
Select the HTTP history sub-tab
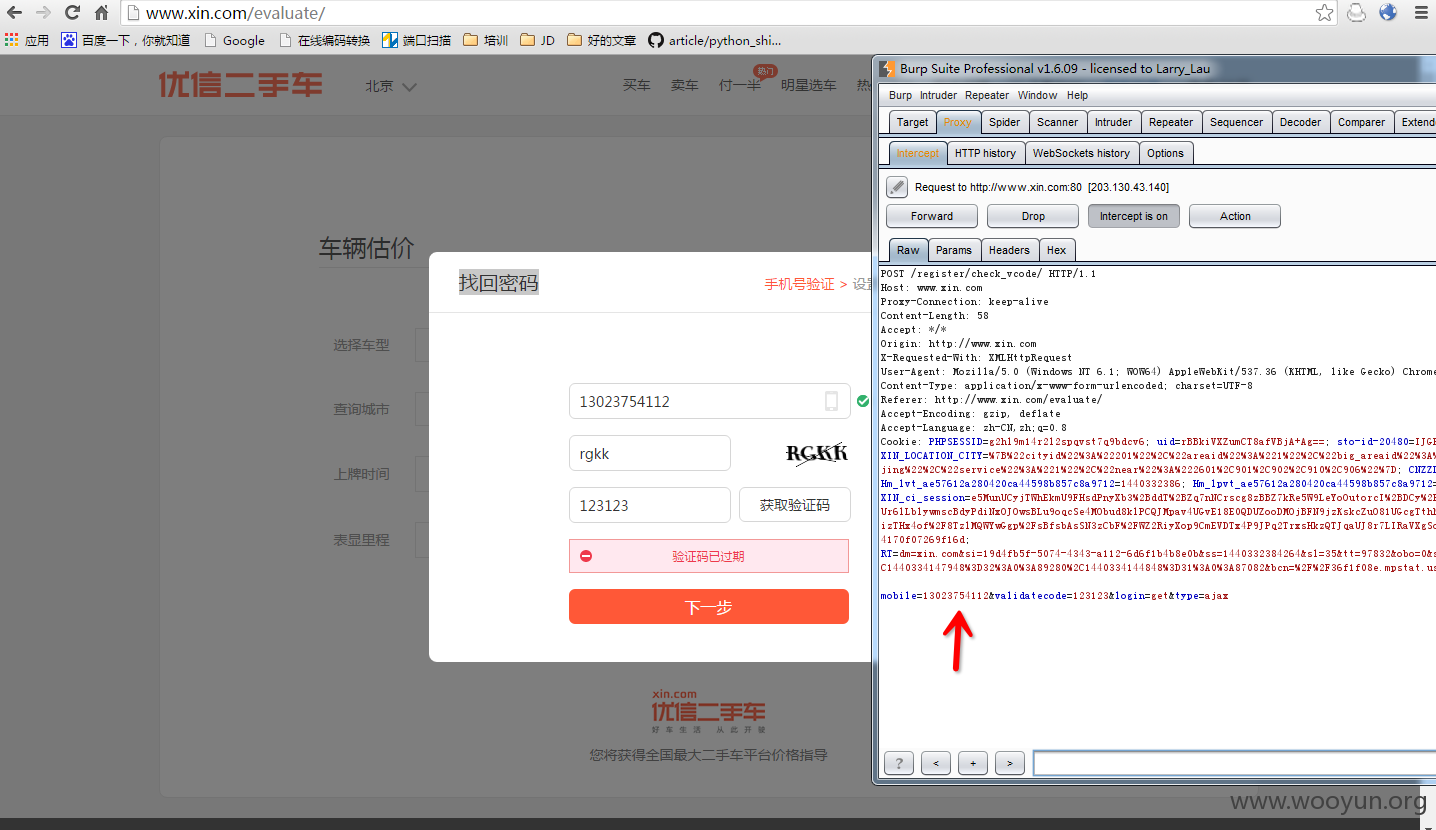pyautogui.click(x=985, y=153)
